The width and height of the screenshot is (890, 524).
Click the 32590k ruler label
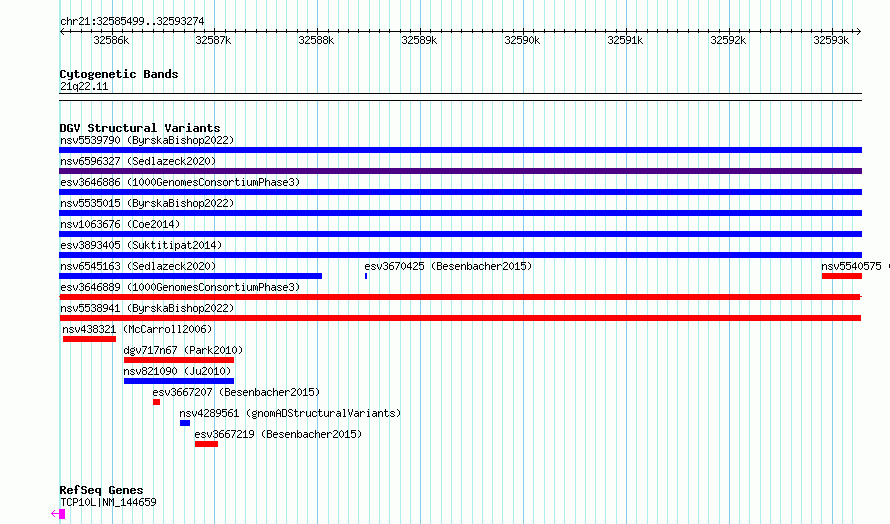tap(522, 40)
